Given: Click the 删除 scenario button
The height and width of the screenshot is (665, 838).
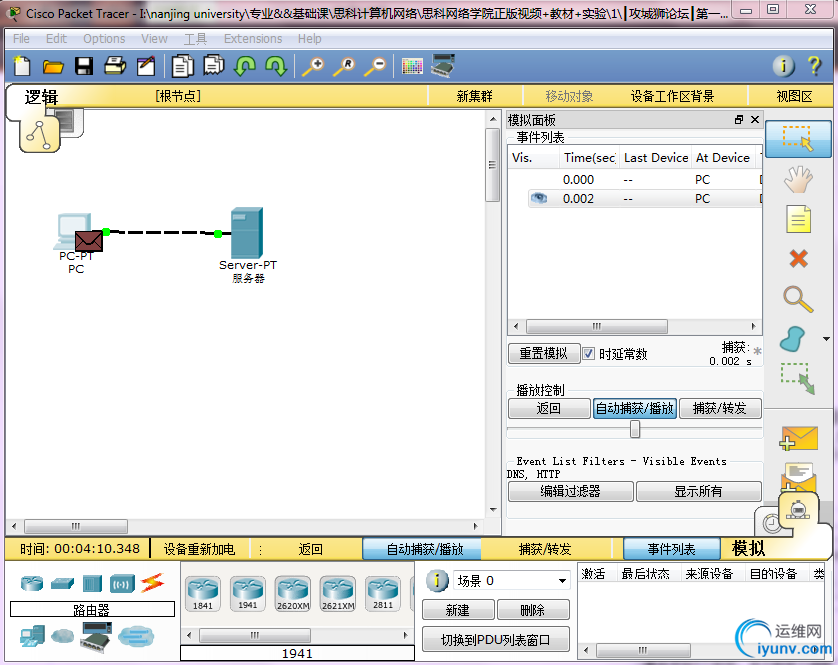Looking at the screenshot, I should 533,610.
